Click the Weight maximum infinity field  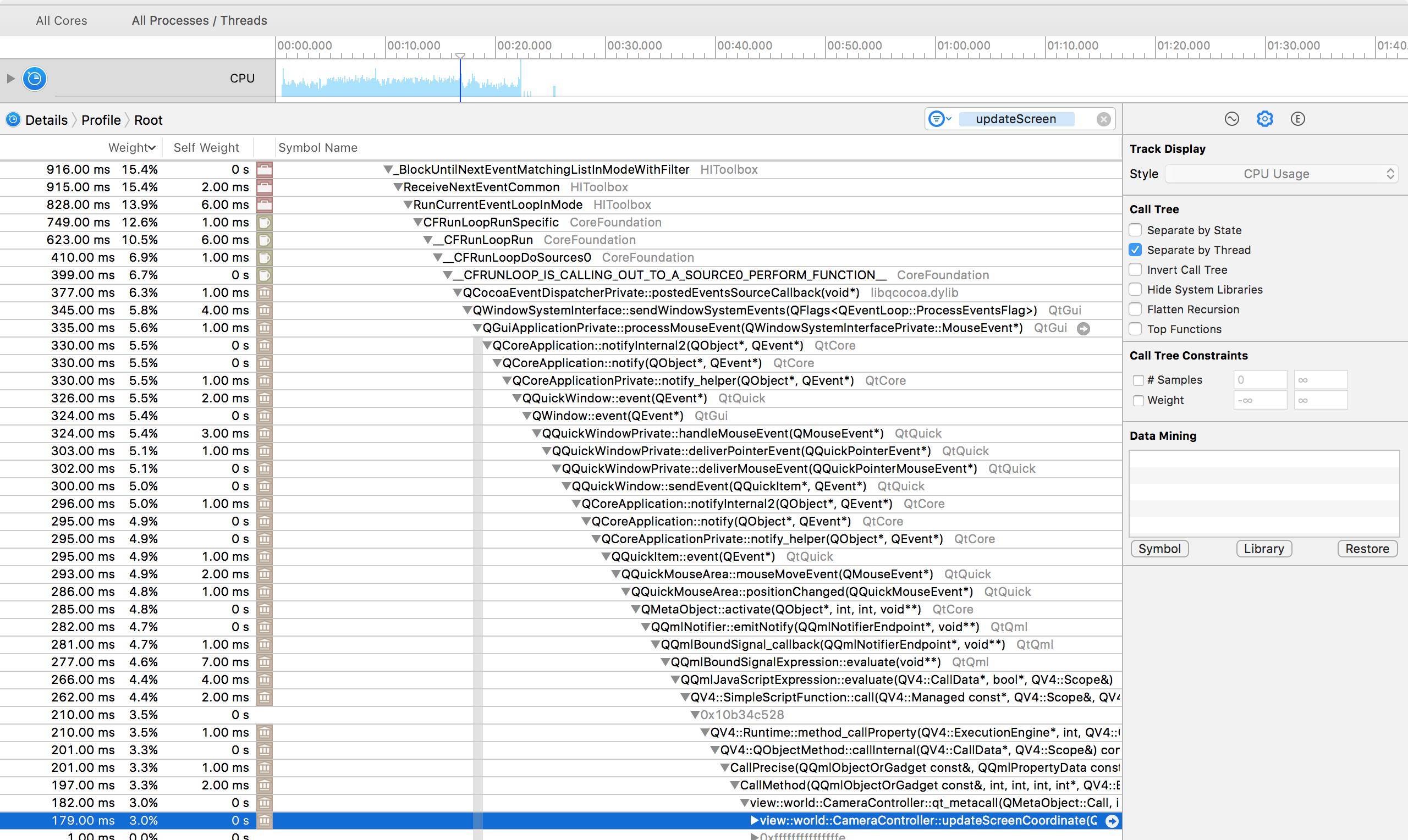[1321, 400]
